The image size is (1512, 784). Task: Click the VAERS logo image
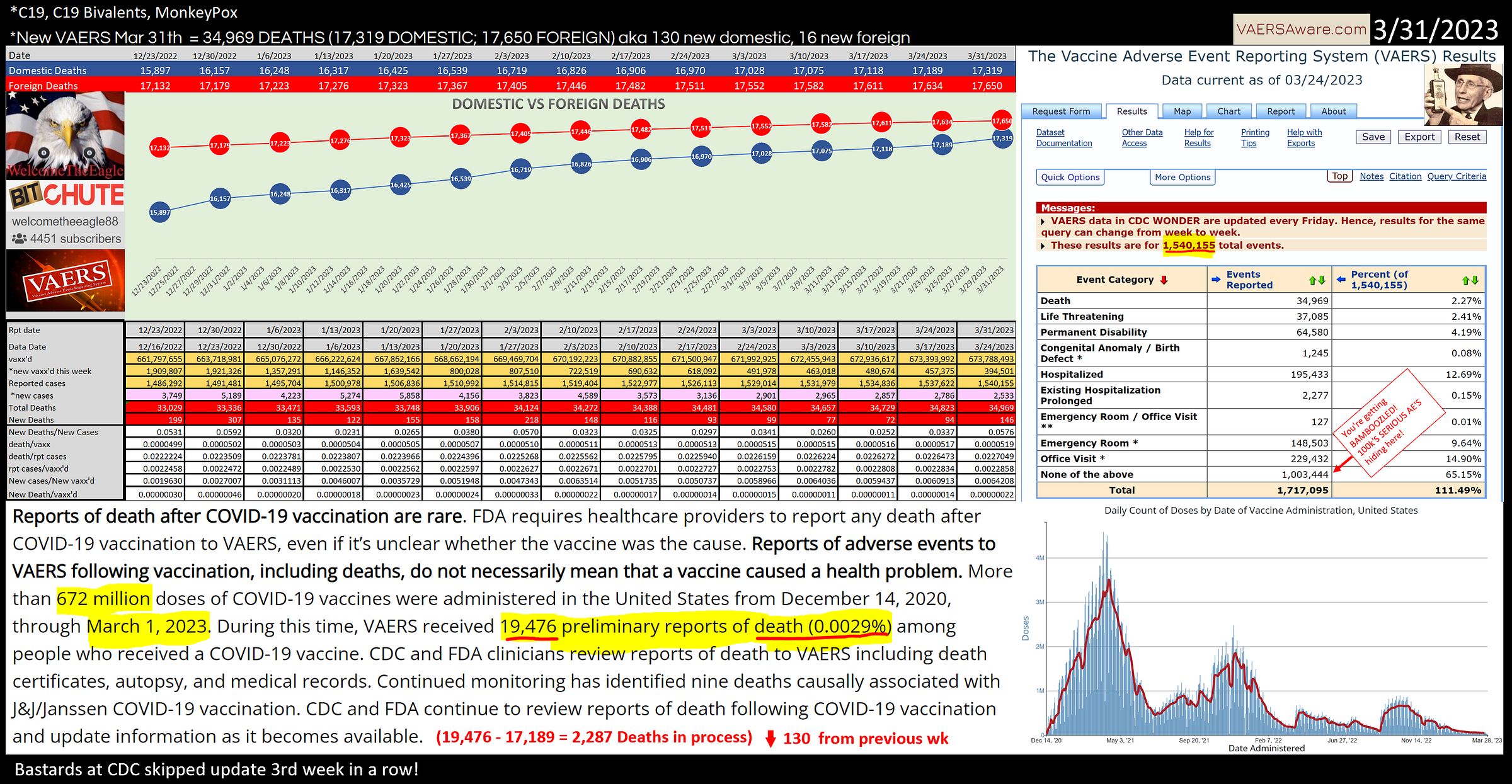[66, 281]
